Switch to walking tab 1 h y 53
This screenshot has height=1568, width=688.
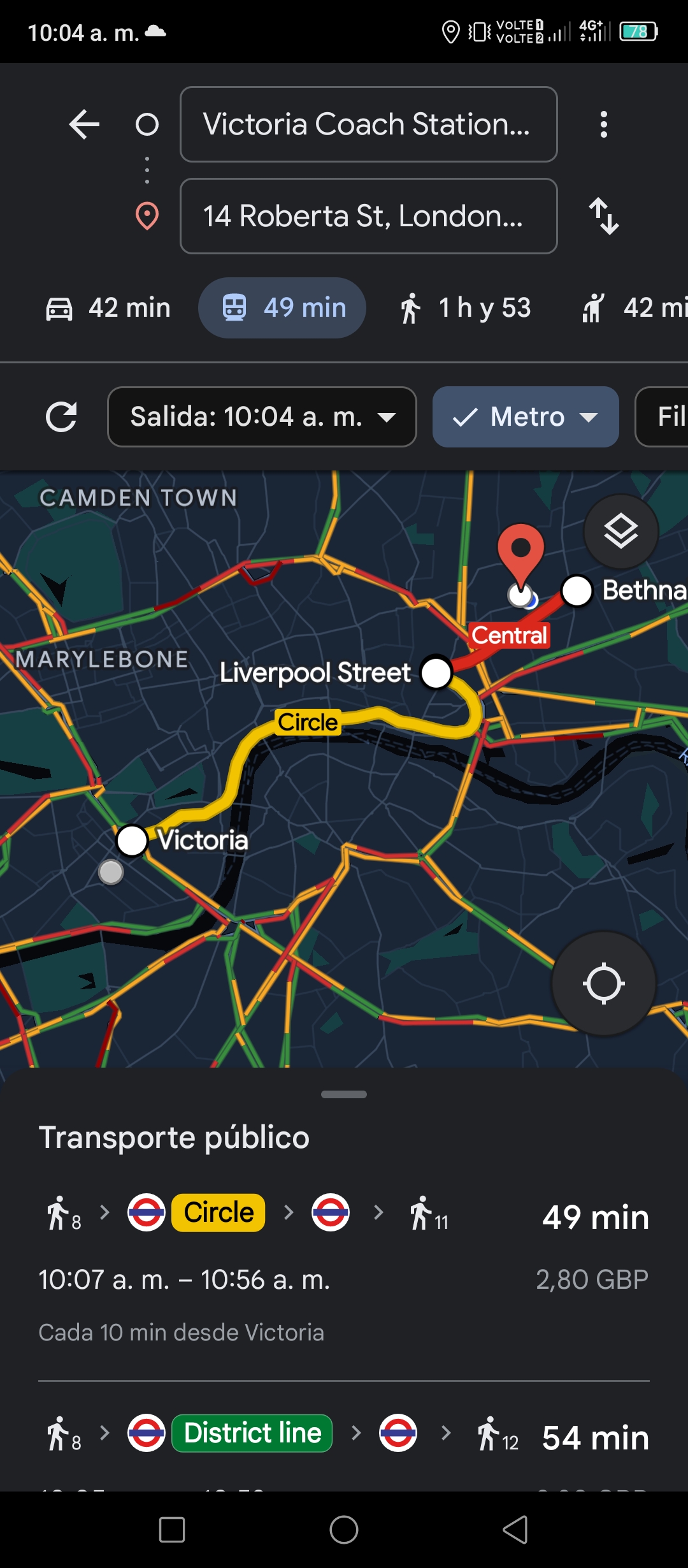pos(466,308)
